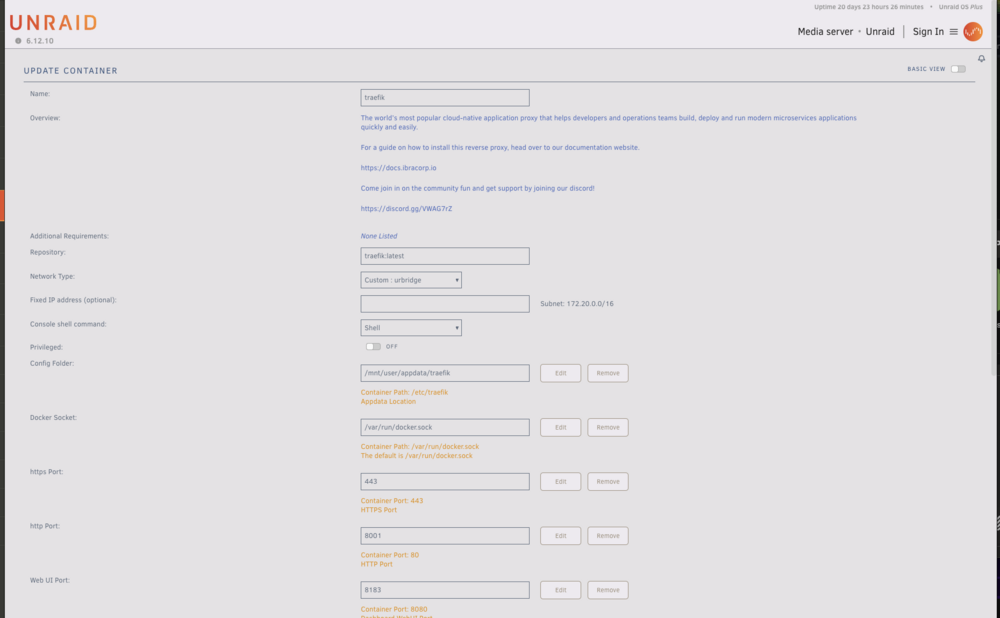1000x618 pixels.
Task: Click Remove for http Port
Action: (x=608, y=536)
